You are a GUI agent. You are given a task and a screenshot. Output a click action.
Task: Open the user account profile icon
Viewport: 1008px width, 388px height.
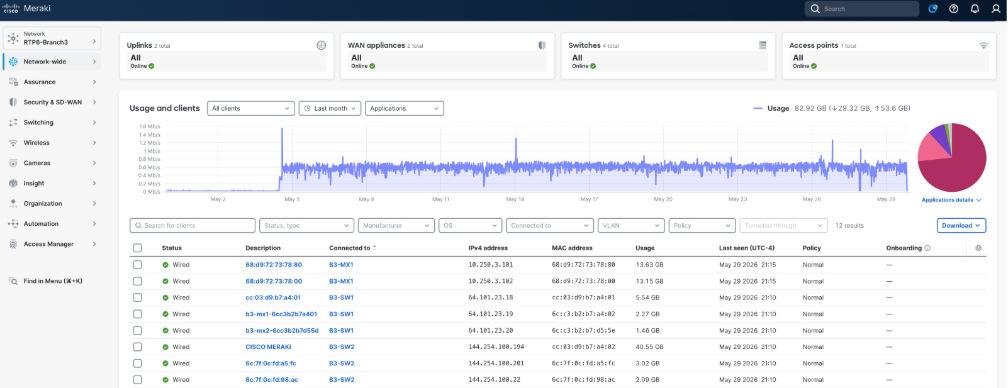coord(996,9)
